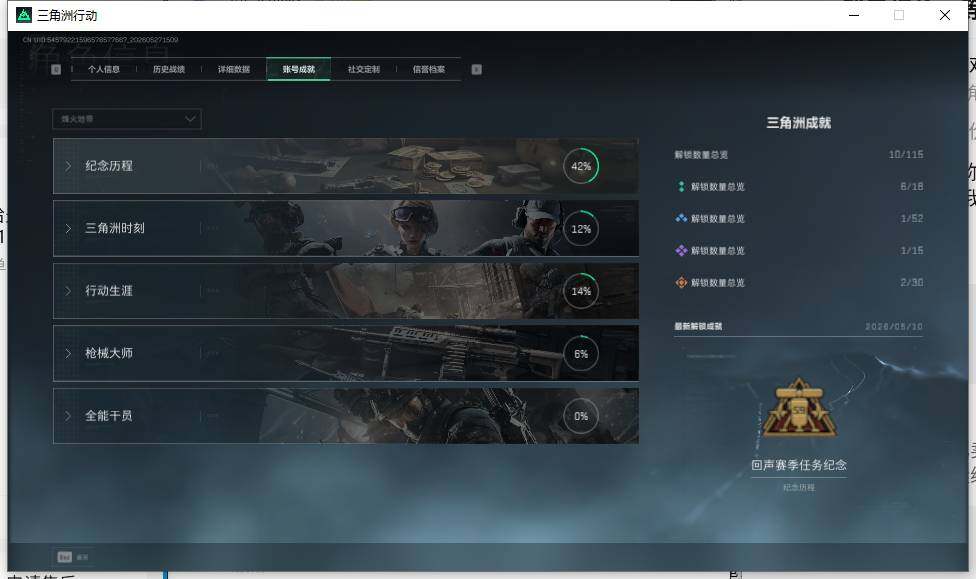The height and width of the screenshot is (579, 976).
Task: Click the 2/30 unlock count
Action: pyautogui.click(x=912, y=283)
